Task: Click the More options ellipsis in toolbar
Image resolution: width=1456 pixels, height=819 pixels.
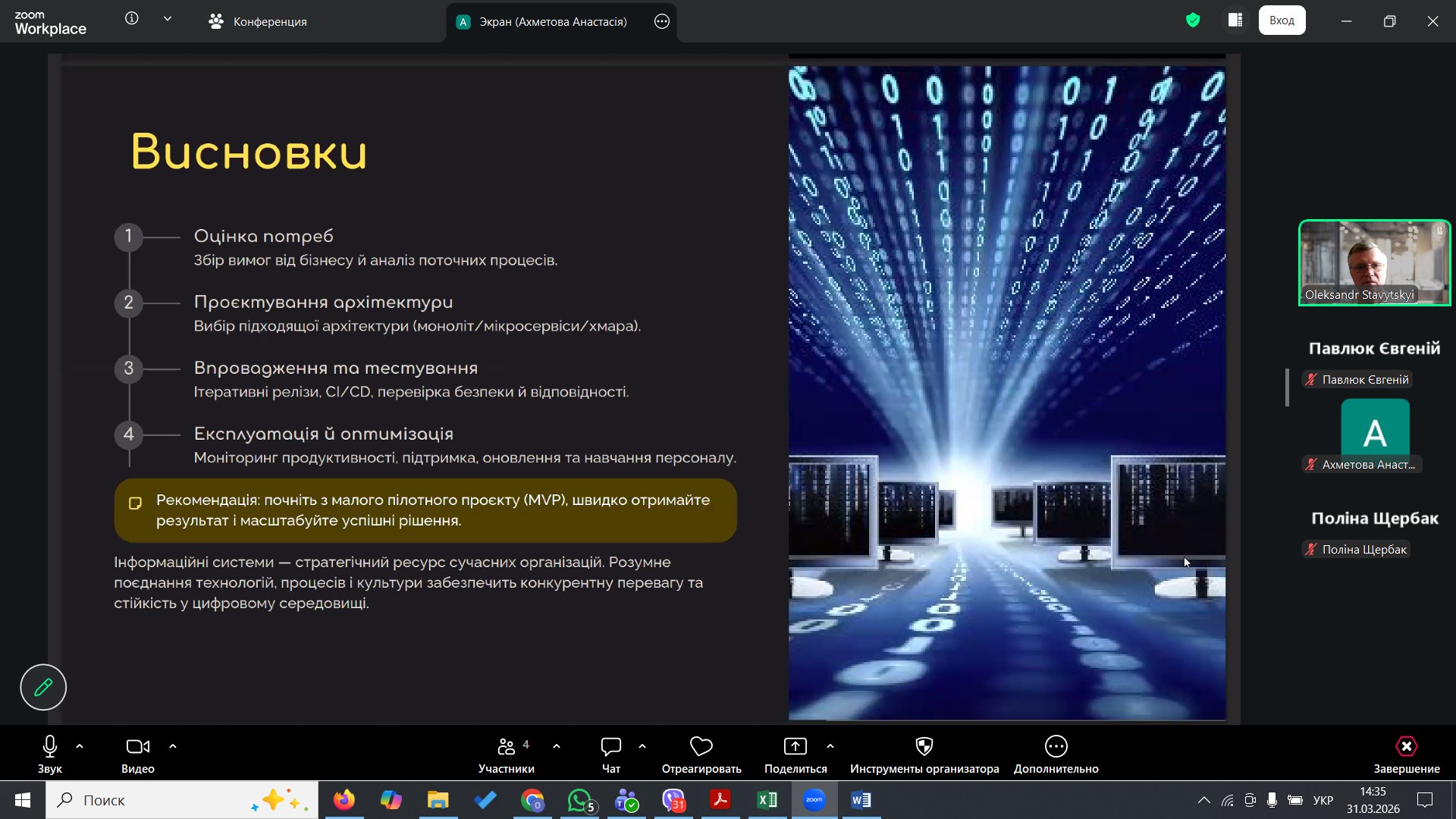Action: 1056,747
